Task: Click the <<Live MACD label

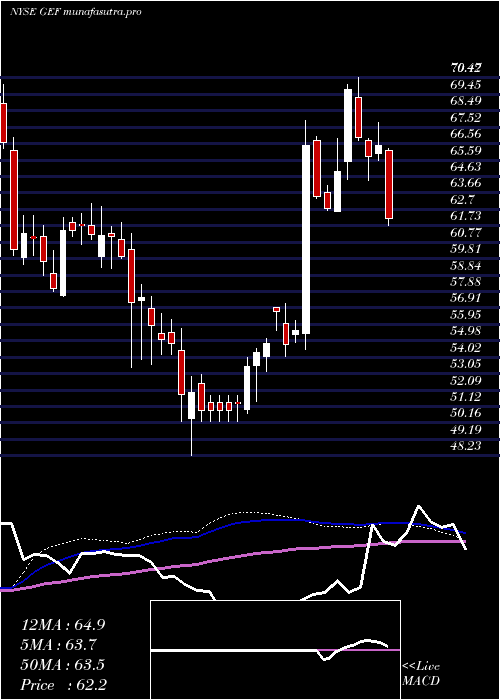Action: [421, 674]
